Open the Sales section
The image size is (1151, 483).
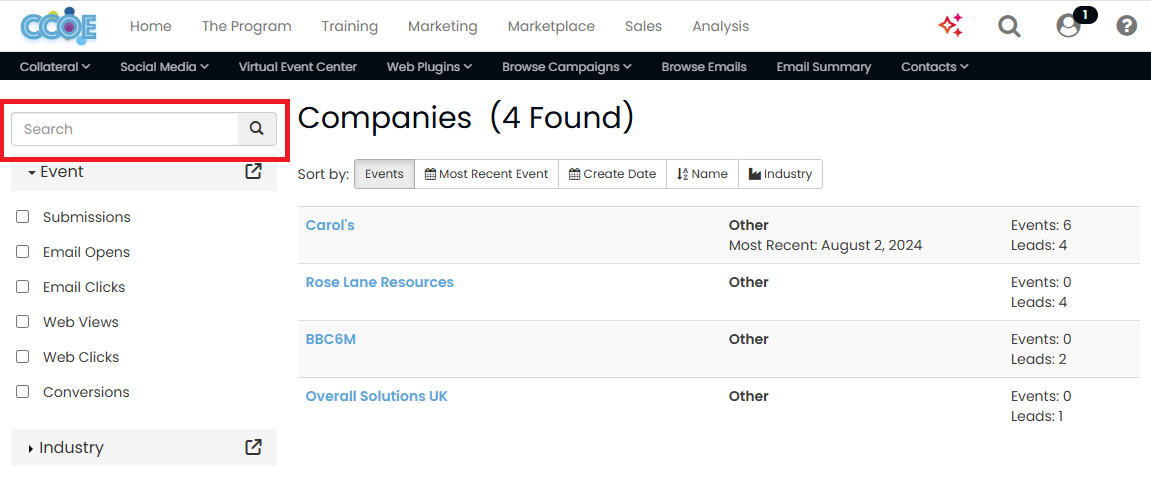(644, 26)
